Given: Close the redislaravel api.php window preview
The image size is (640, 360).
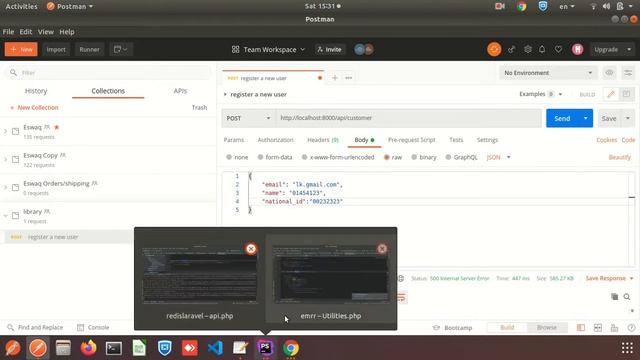Looking at the screenshot, I should click(x=251, y=249).
